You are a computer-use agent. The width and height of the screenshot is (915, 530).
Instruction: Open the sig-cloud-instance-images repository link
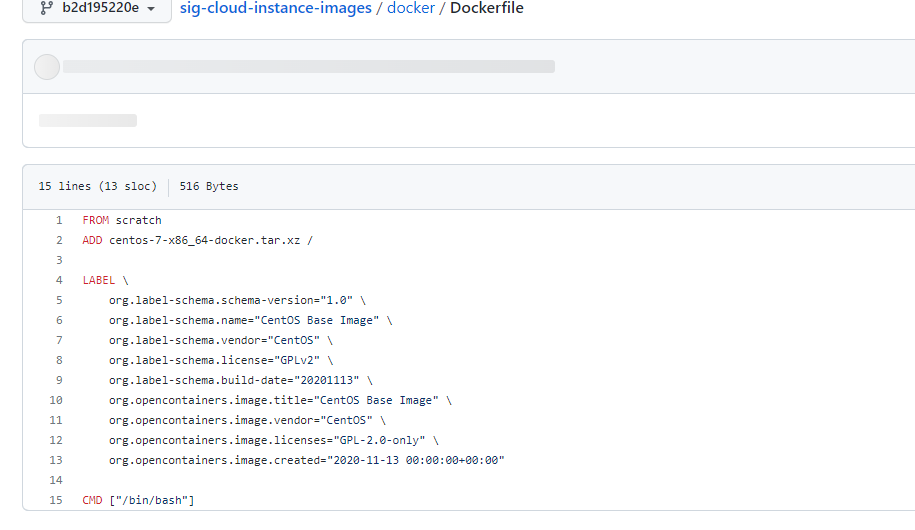[x=274, y=8]
